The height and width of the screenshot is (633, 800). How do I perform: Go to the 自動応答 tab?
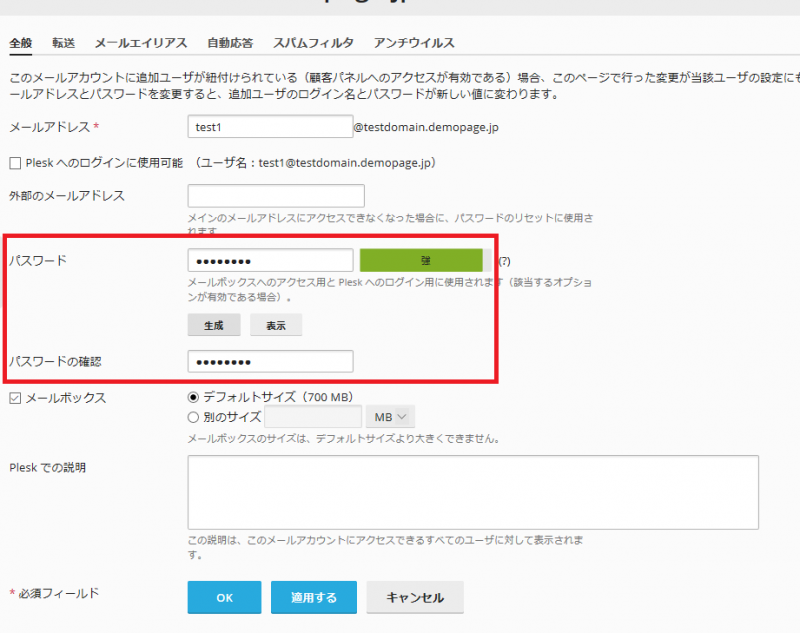coord(230,43)
